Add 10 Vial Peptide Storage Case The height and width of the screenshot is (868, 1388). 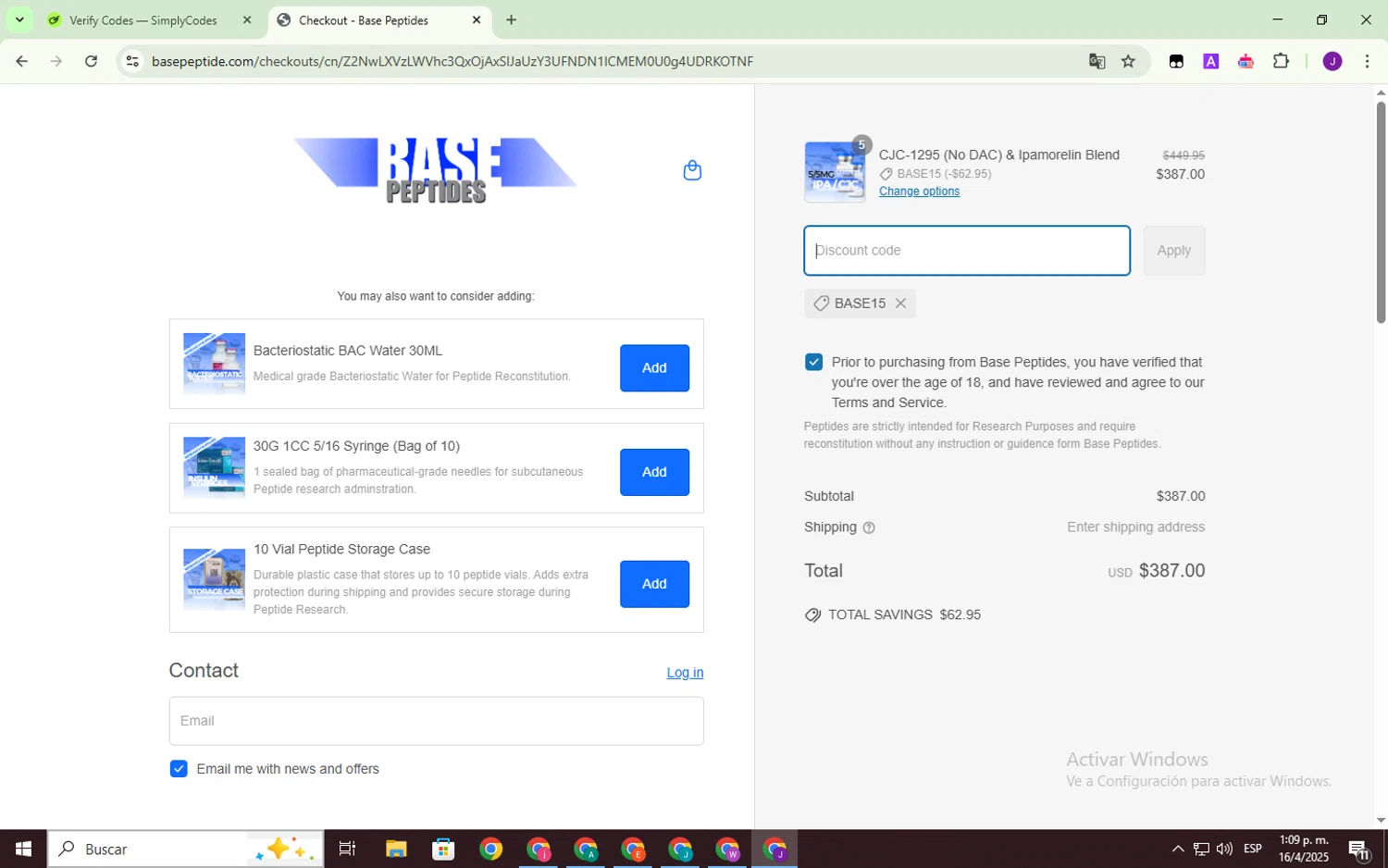[654, 584]
